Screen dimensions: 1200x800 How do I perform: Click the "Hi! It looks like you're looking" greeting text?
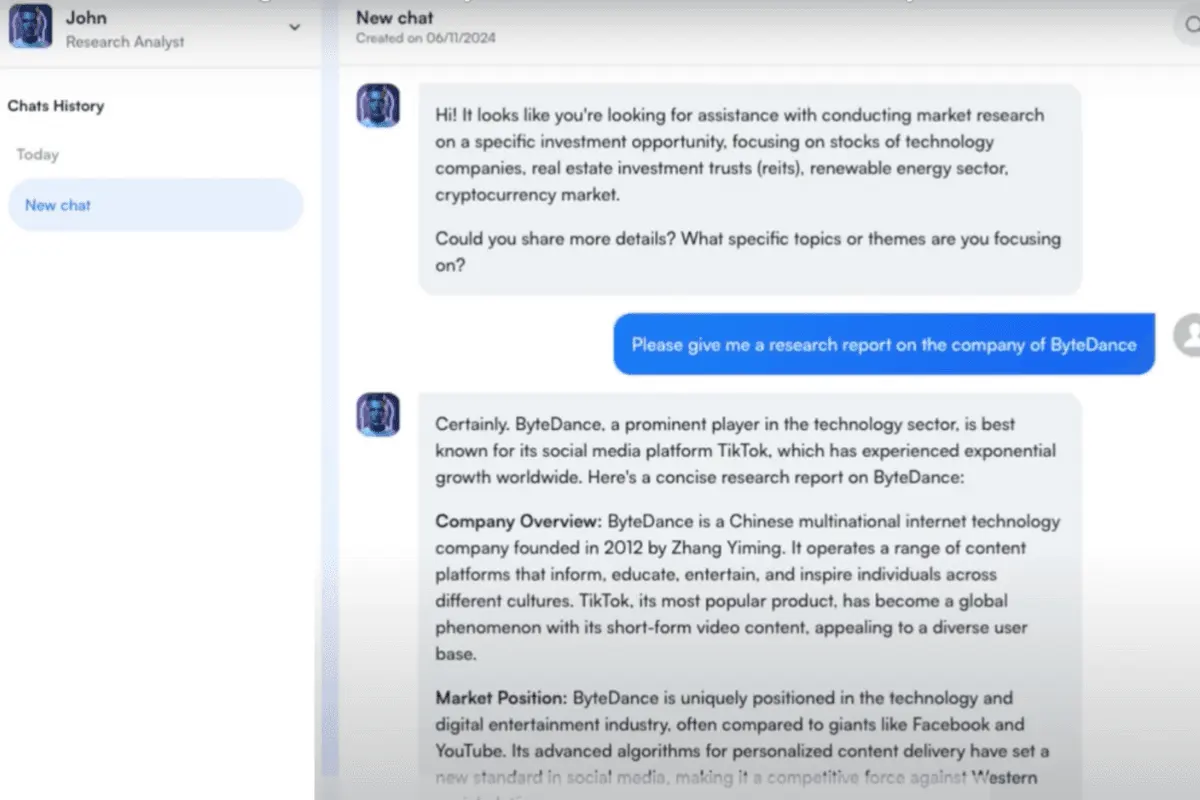pos(740,155)
